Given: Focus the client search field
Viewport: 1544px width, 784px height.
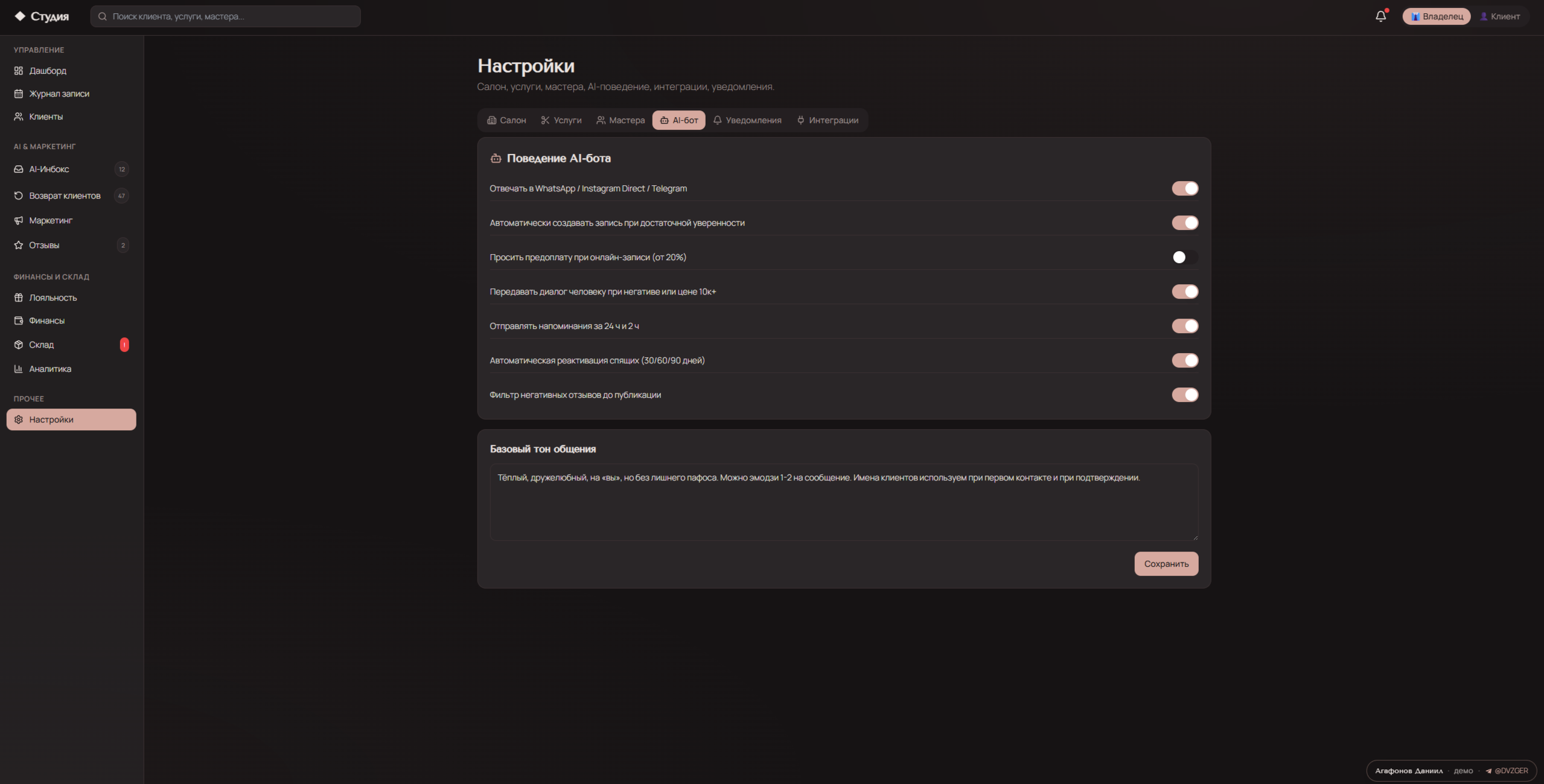Looking at the screenshot, I should pos(225,16).
